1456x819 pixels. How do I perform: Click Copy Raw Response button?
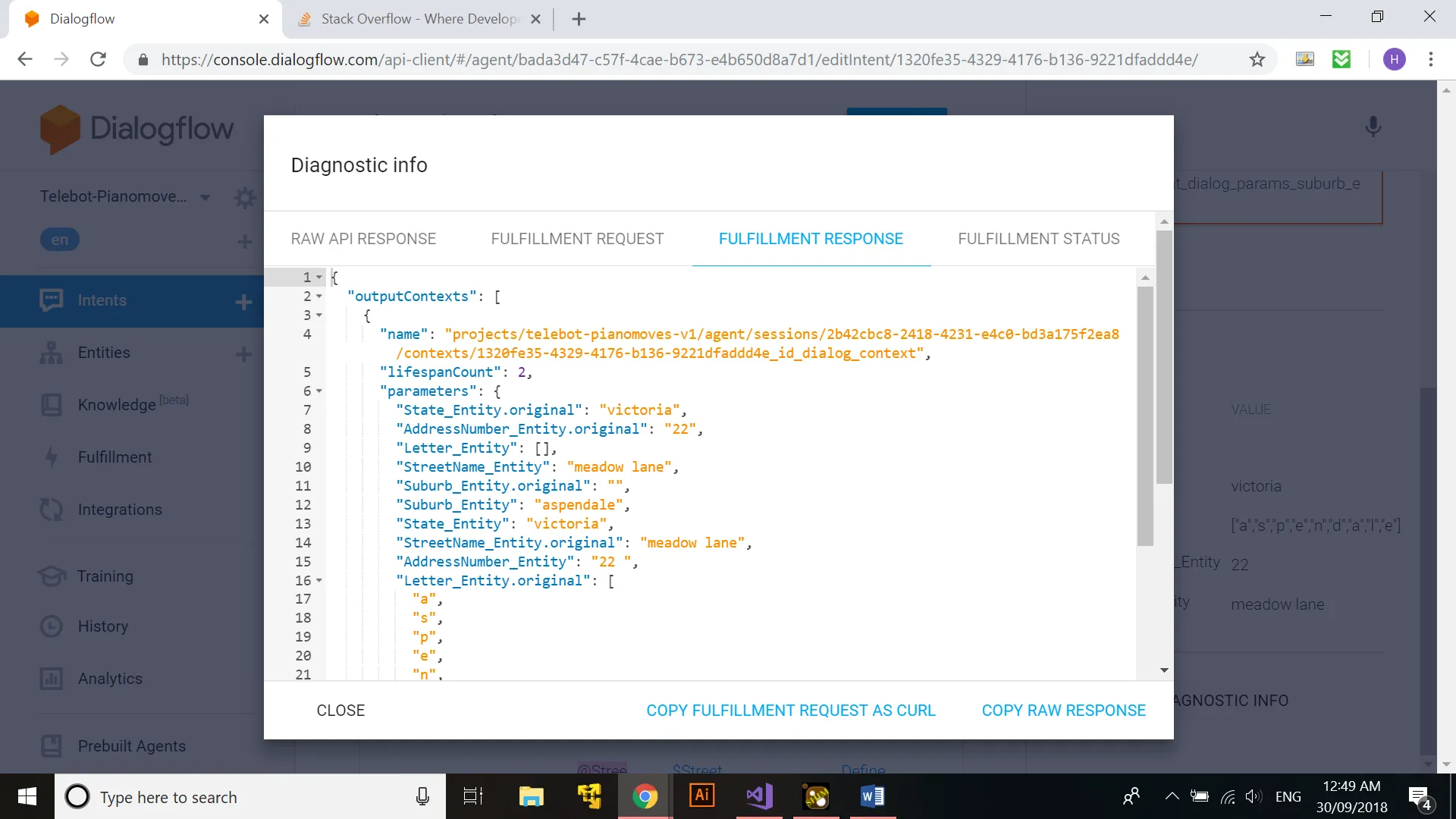point(1063,711)
